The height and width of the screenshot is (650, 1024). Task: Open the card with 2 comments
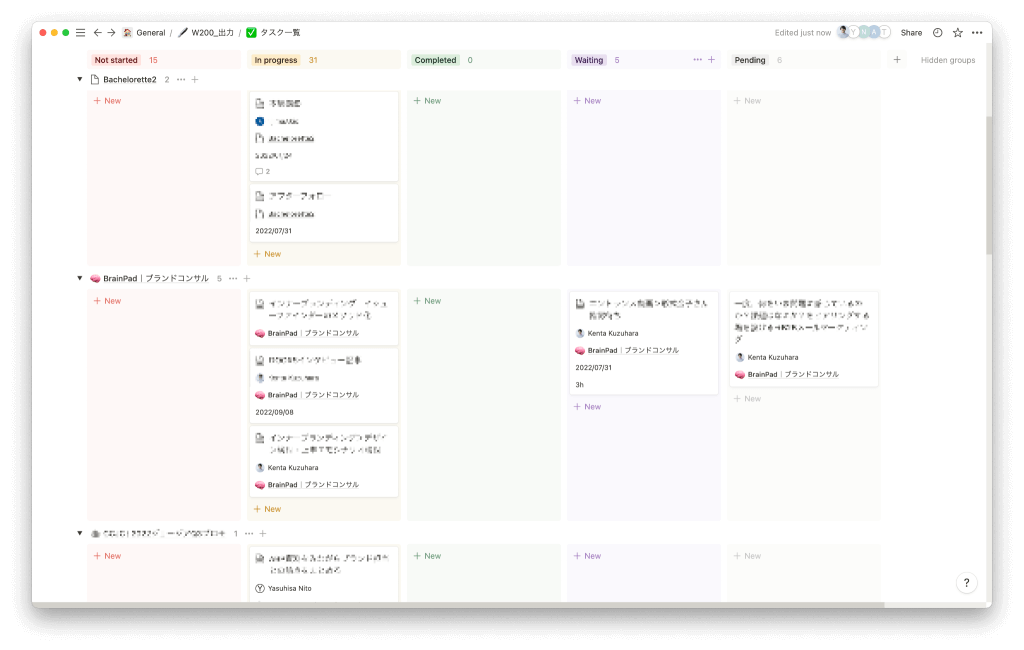[x=324, y=137]
